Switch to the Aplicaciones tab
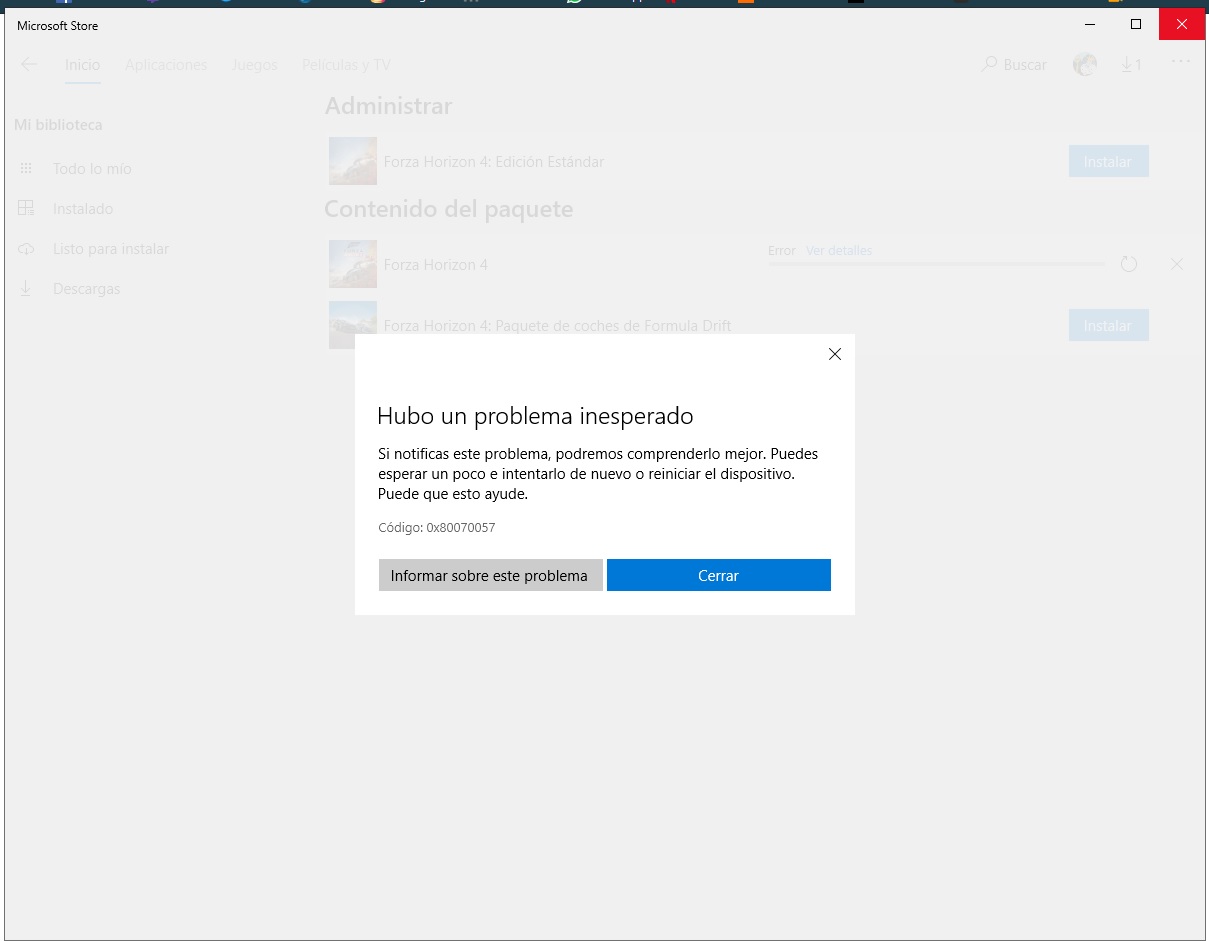Screen dimensions: 1209x941 click(x=166, y=65)
